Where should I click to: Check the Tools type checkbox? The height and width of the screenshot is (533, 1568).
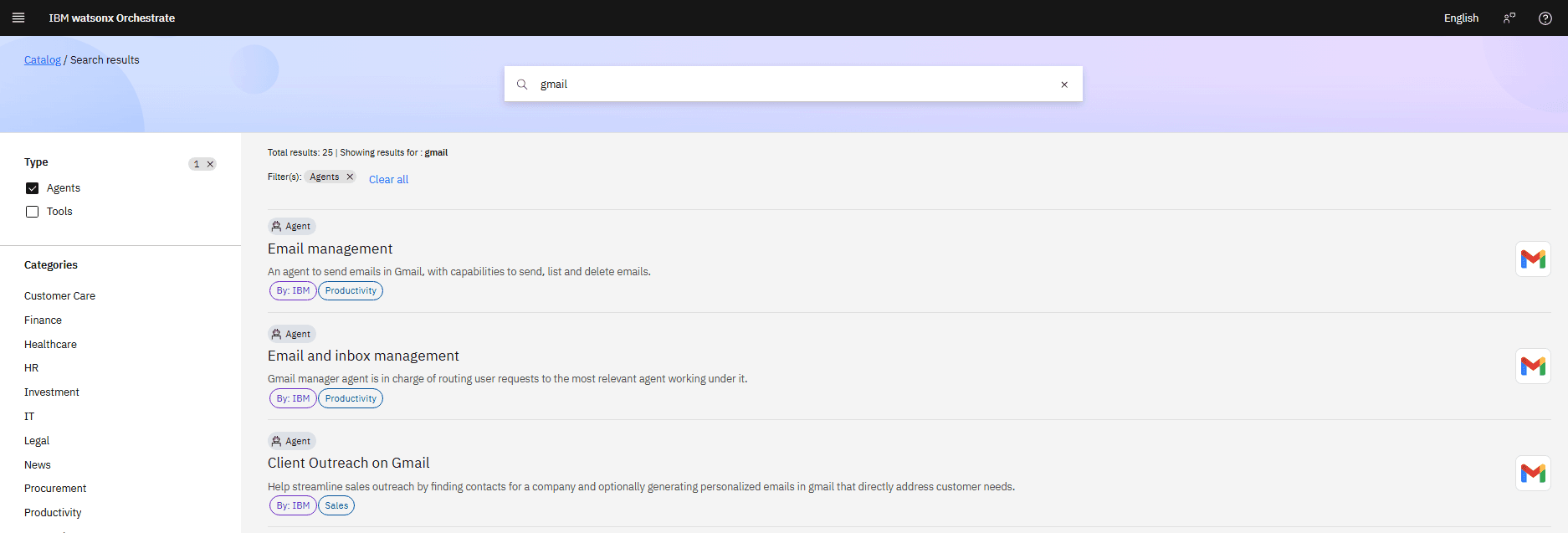(33, 212)
